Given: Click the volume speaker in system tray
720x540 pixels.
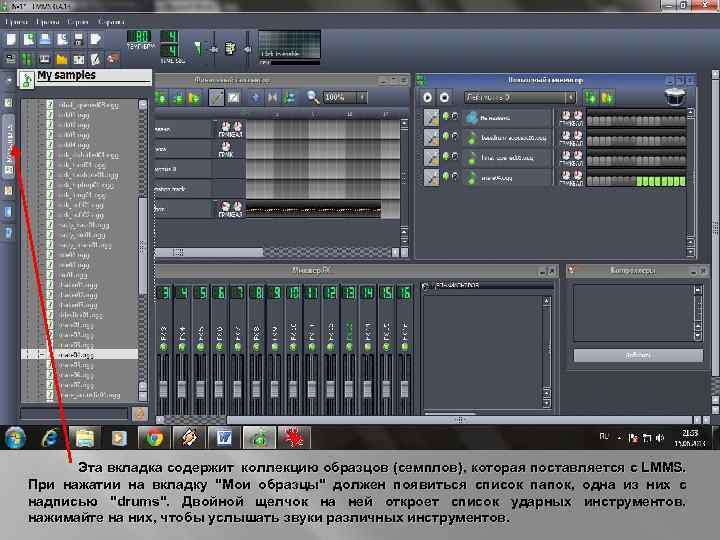Looking at the screenshot, I should (660, 438).
